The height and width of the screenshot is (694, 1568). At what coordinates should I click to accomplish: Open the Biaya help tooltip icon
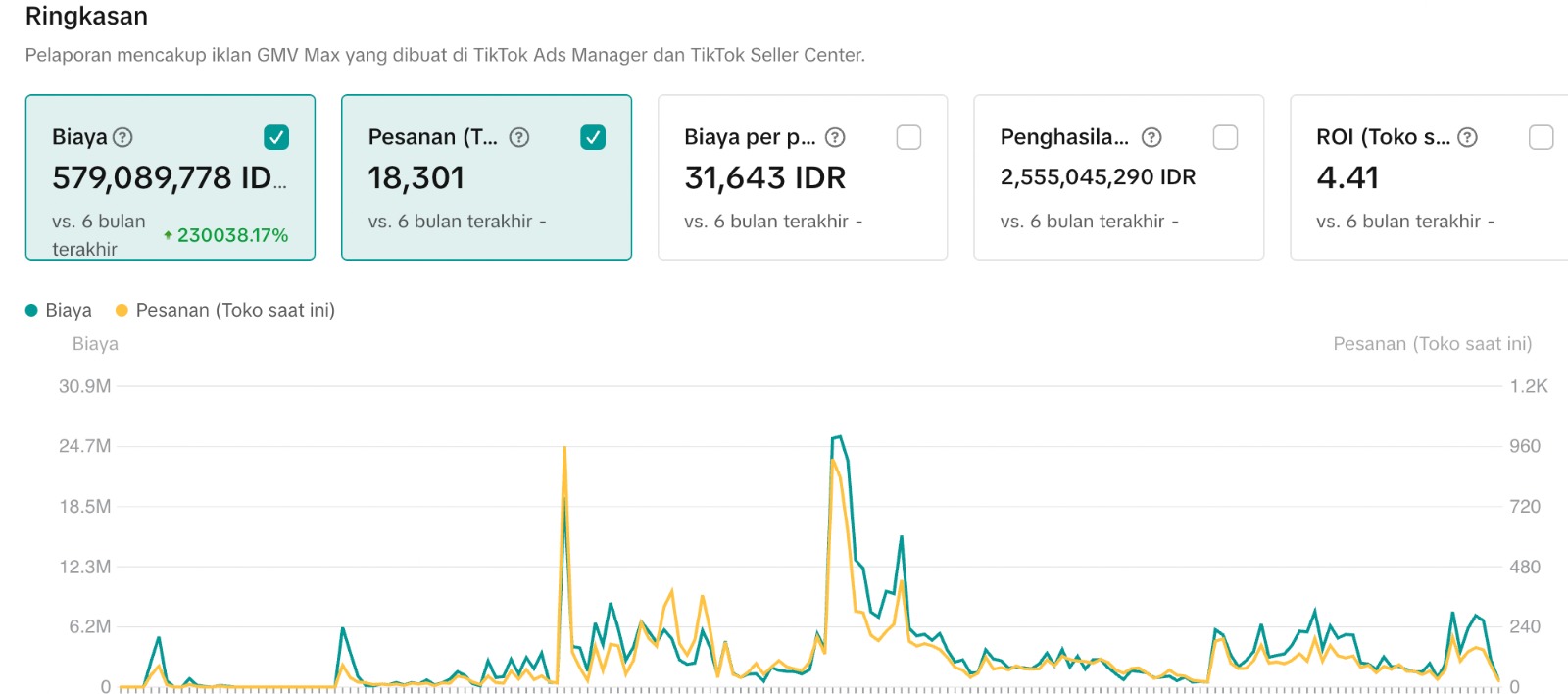click(122, 137)
